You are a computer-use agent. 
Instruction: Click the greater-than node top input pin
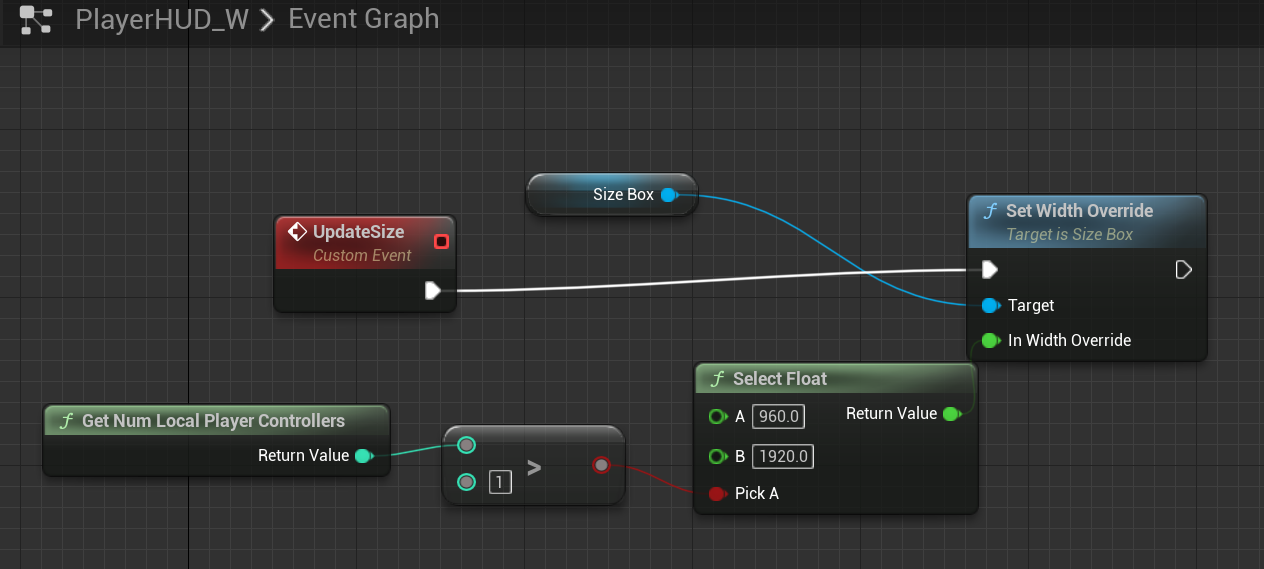[466, 445]
